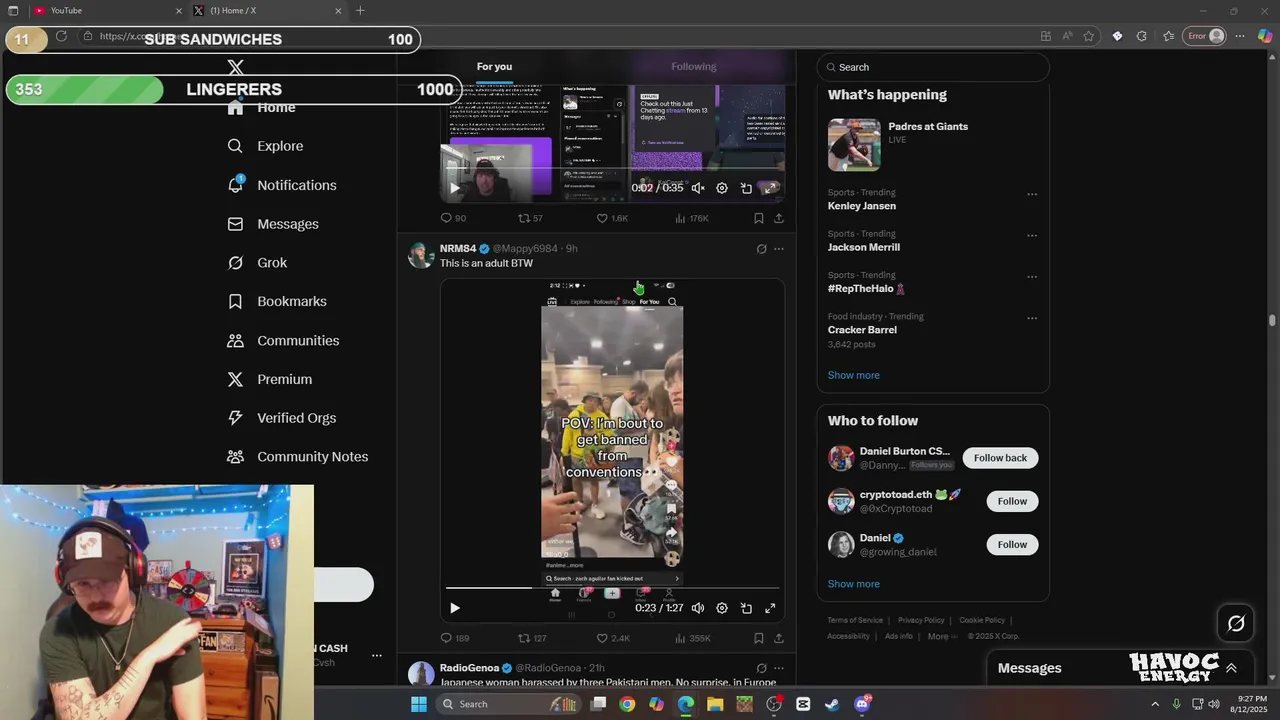Open Windows Start menu
This screenshot has height=720, width=1280.
(419, 704)
